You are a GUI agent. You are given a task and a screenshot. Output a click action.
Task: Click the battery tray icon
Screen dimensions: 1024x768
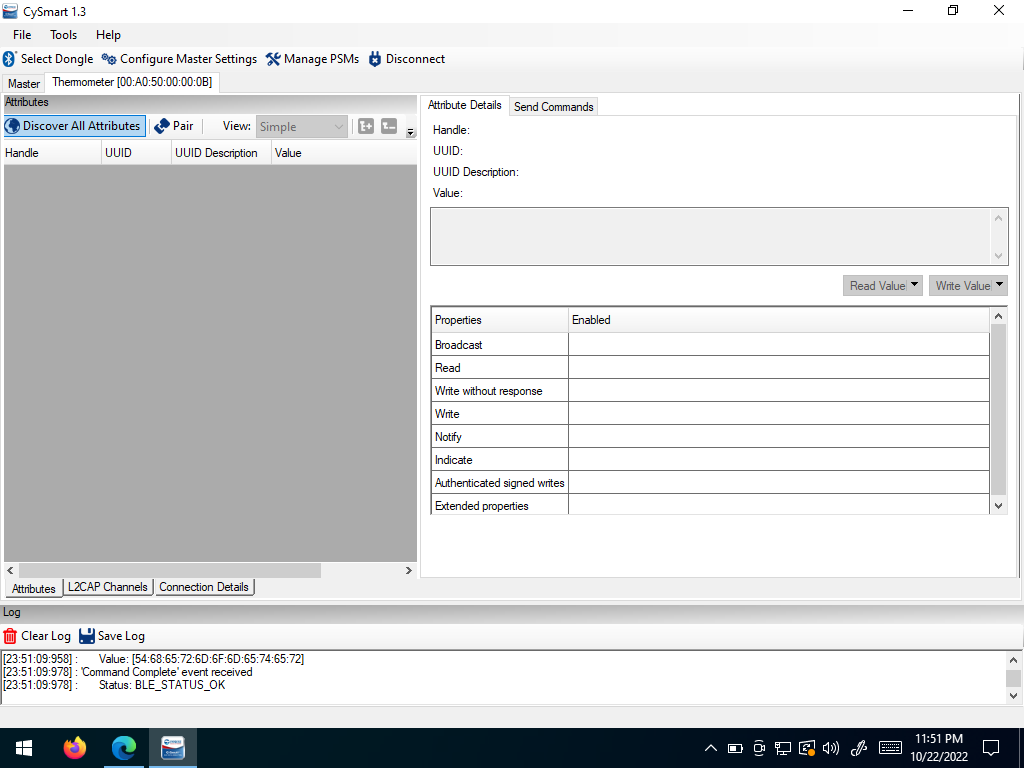pyautogui.click(x=735, y=748)
